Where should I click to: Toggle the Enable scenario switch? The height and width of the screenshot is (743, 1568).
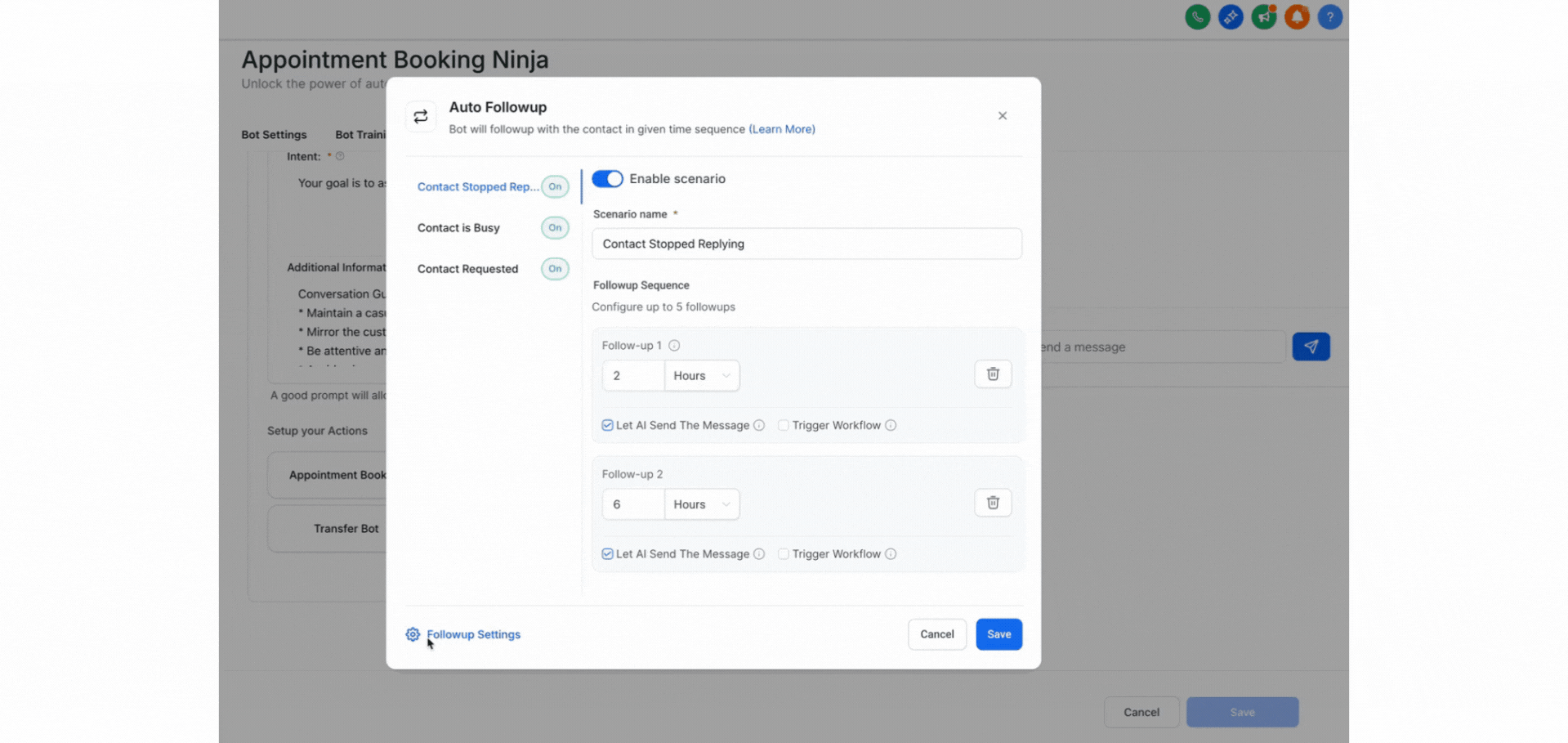coord(607,179)
